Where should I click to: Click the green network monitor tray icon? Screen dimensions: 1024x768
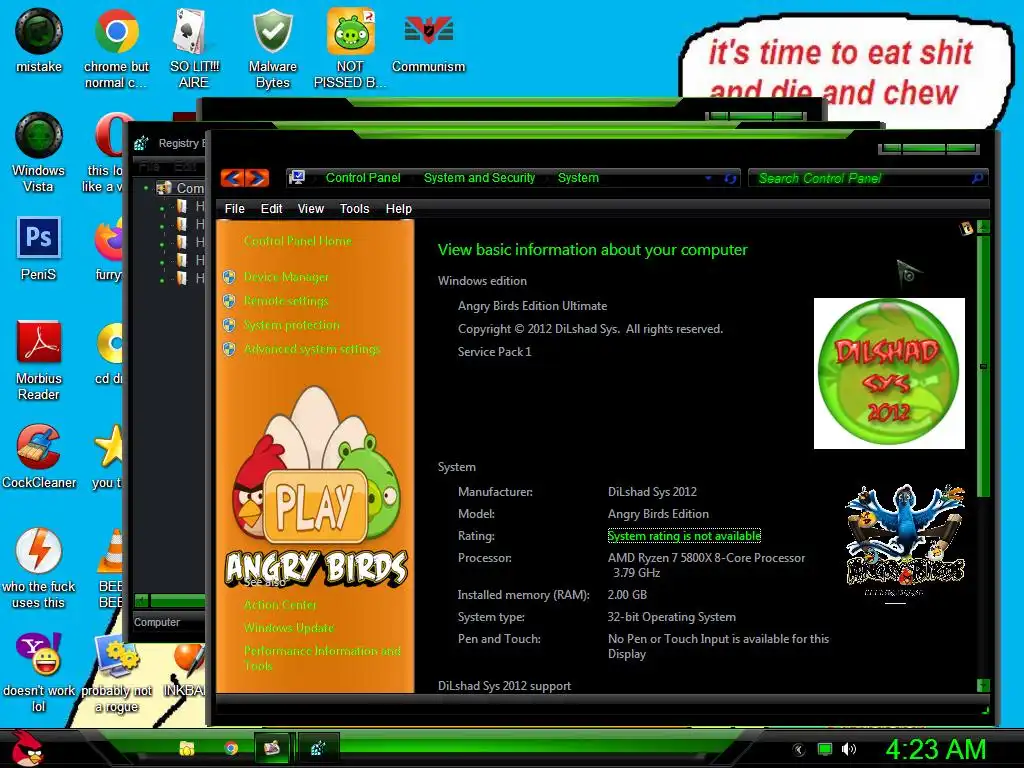click(825, 749)
